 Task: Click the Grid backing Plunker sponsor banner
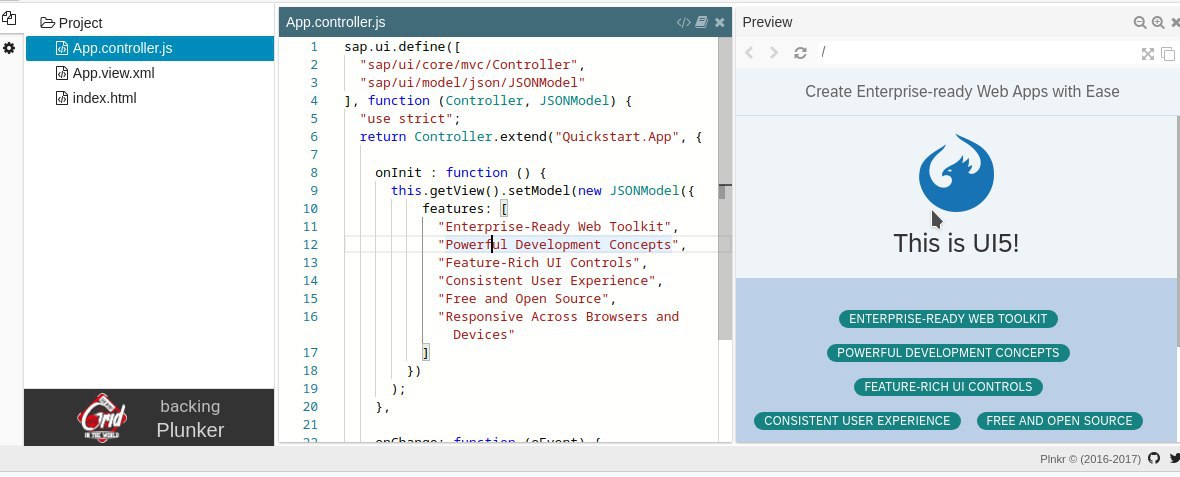(149, 418)
